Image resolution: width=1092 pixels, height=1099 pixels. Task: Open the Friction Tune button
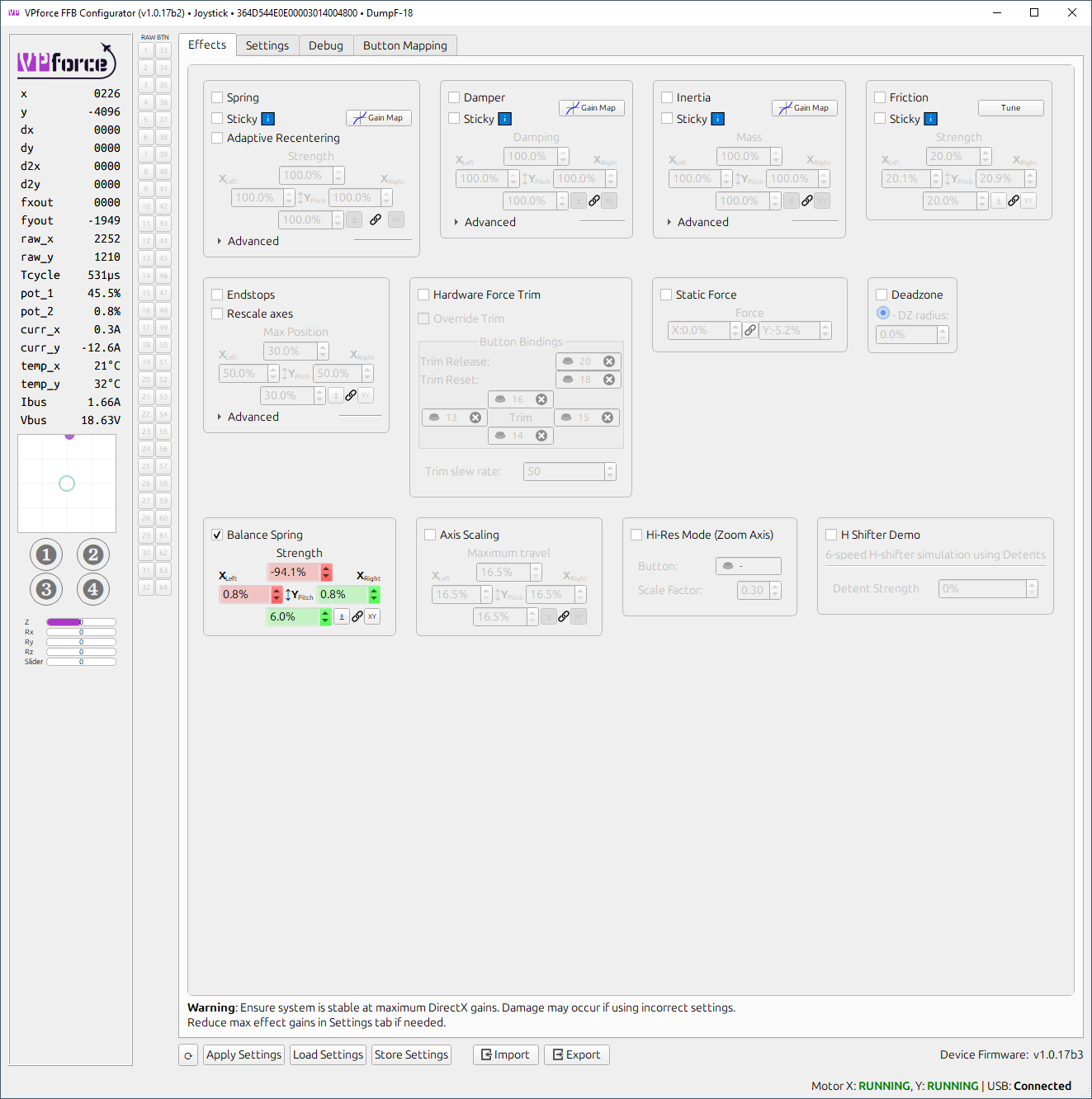click(1011, 108)
